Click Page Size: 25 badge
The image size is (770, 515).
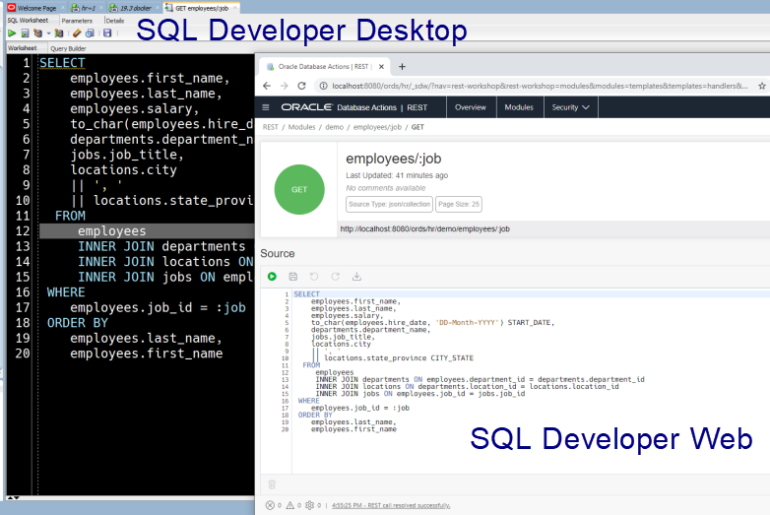458,204
